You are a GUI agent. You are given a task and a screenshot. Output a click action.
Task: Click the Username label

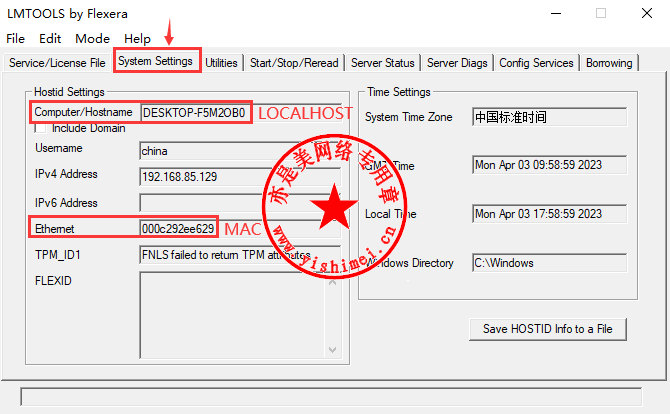(x=59, y=148)
